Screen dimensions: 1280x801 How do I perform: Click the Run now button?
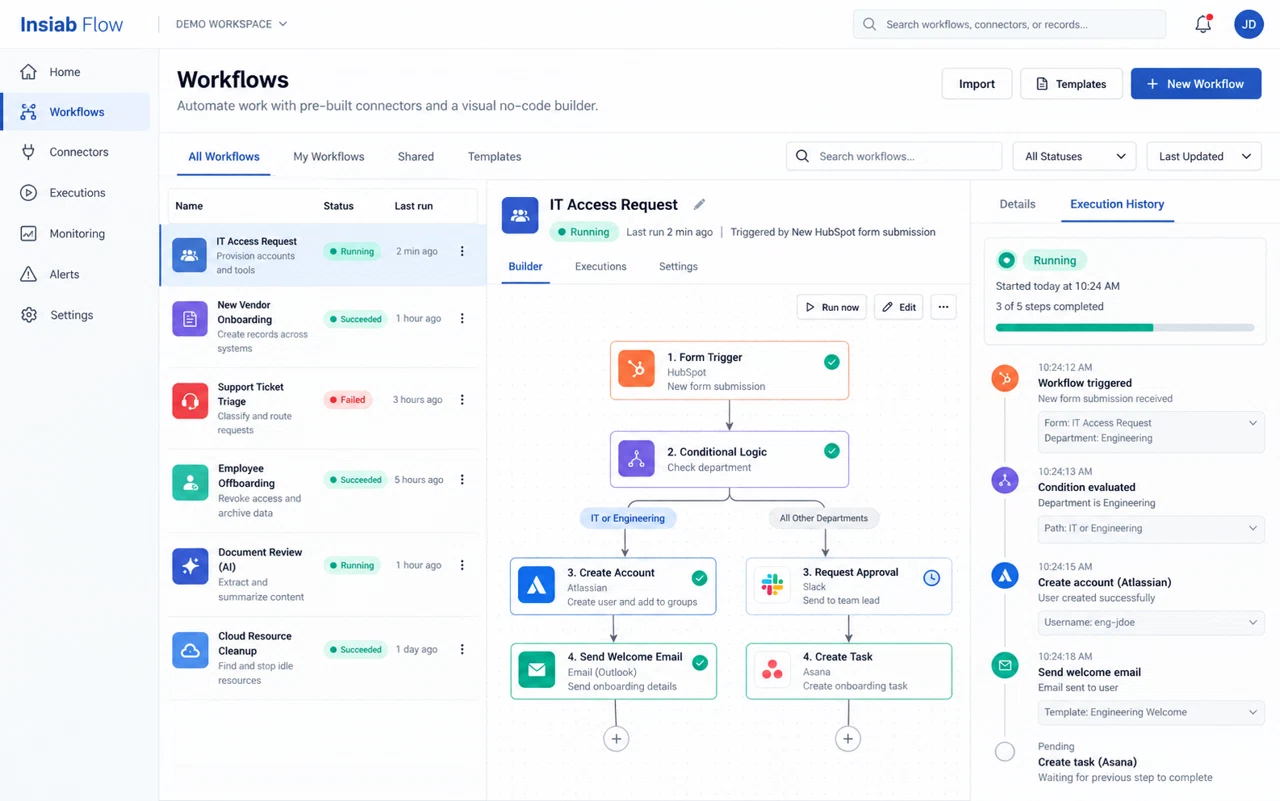[832, 307]
